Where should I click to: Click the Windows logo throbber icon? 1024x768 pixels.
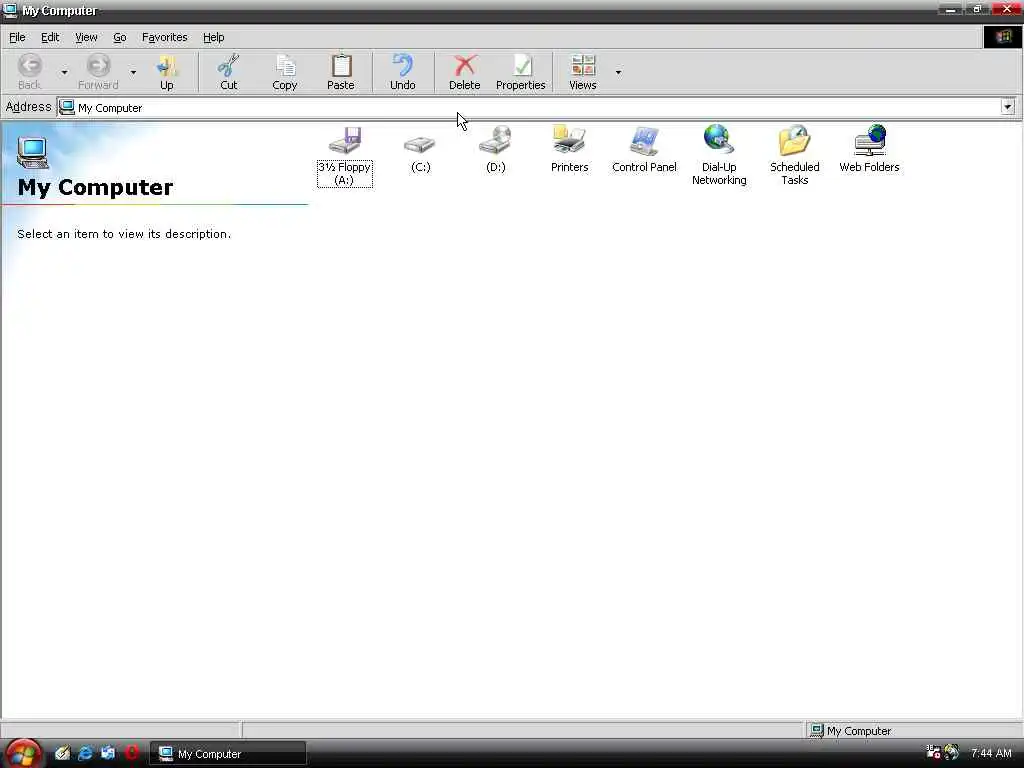click(1002, 37)
